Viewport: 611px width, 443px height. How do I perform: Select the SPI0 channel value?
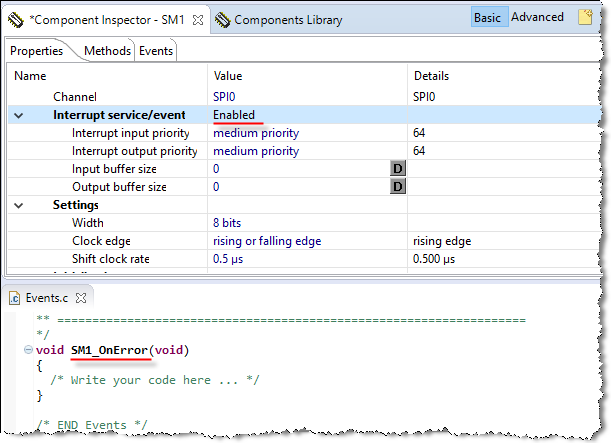[x=224, y=97]
